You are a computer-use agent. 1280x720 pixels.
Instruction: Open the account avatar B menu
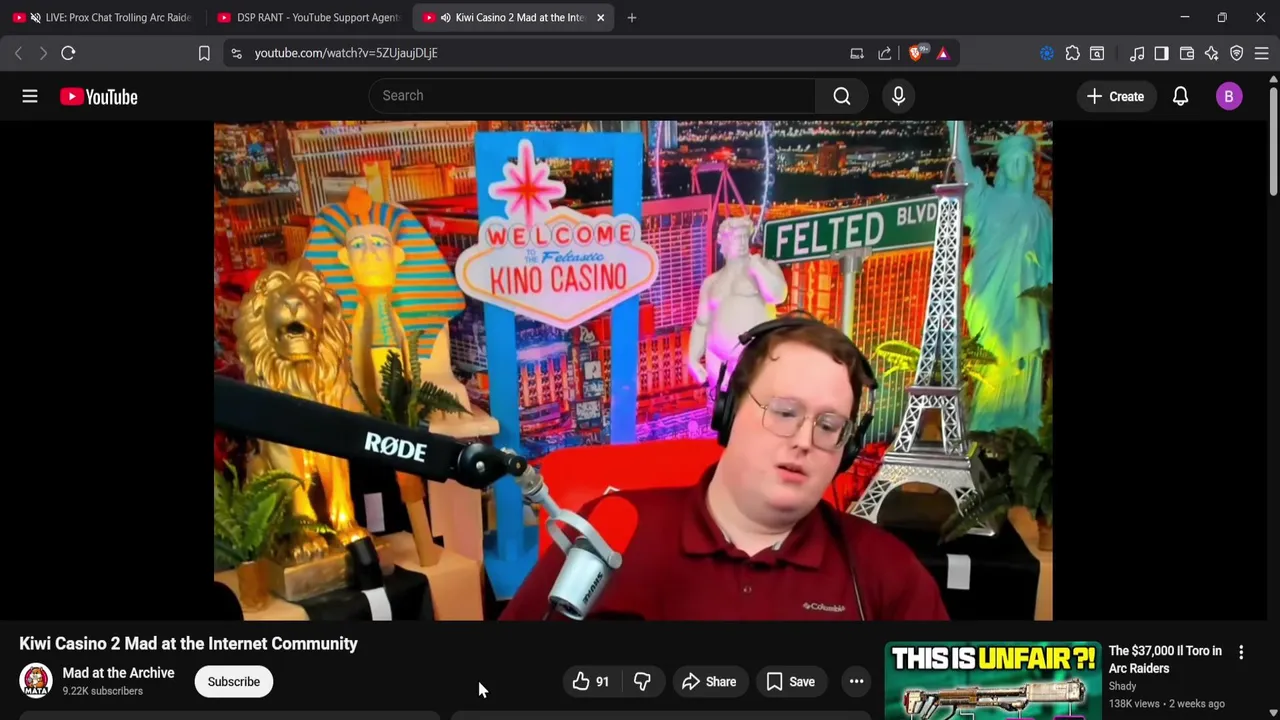[1229, 96]
